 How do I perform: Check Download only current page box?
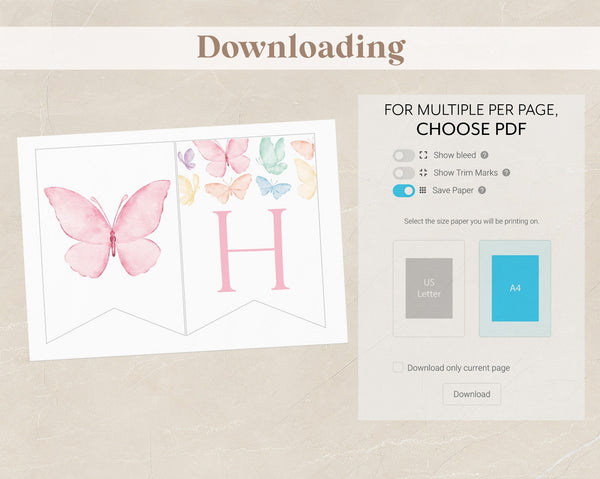[x=398, y=367]
